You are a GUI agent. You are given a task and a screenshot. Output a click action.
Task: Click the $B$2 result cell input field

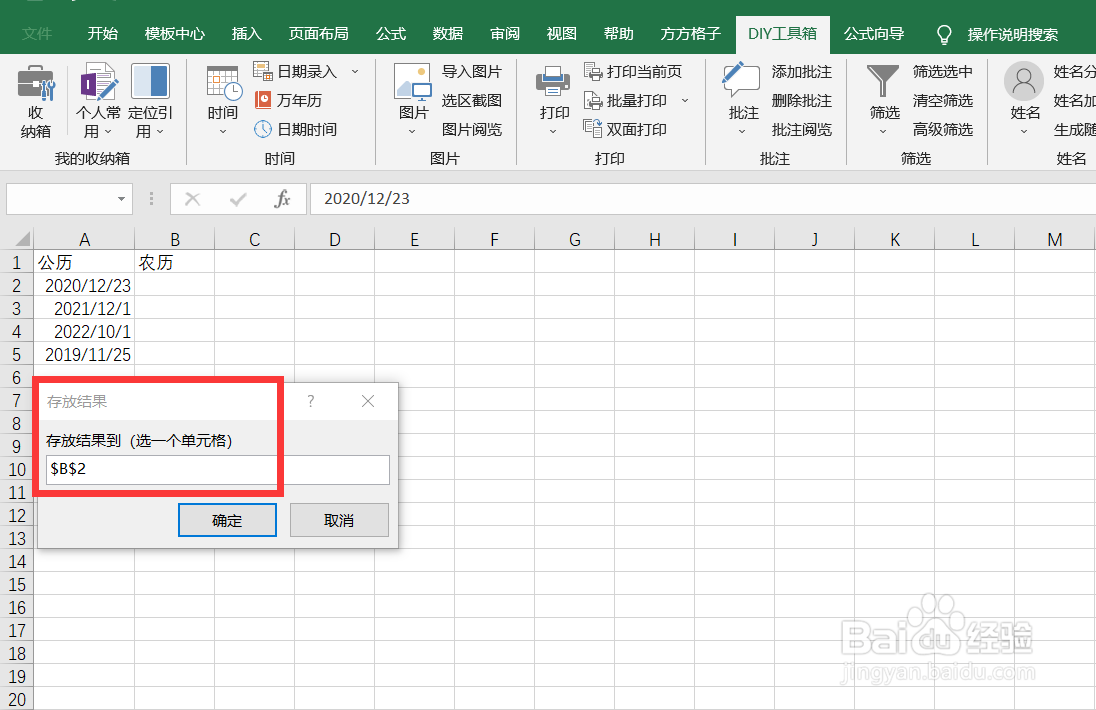coord(217,470)
